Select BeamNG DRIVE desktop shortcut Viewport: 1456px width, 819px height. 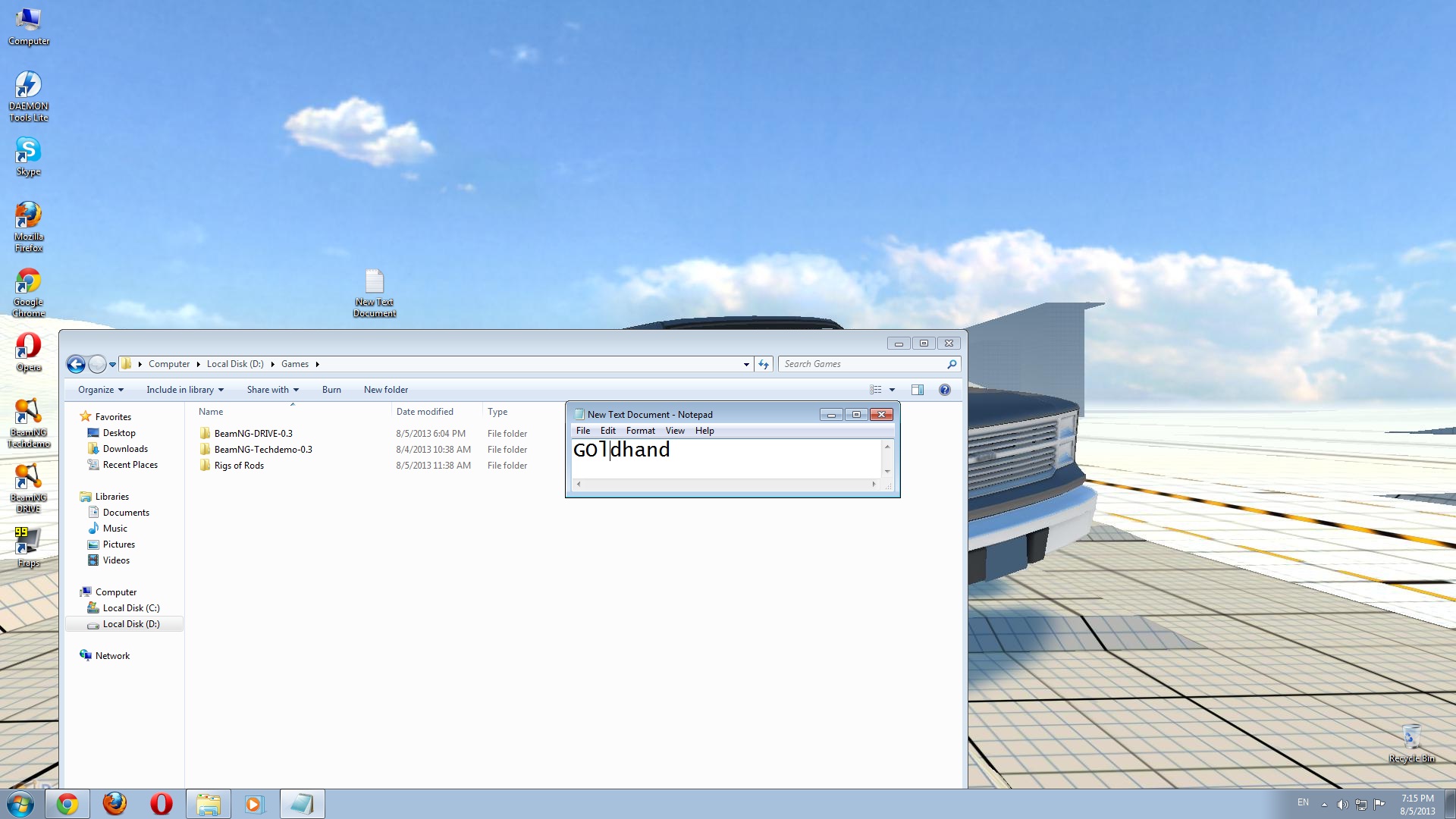(x=29, y=488)
